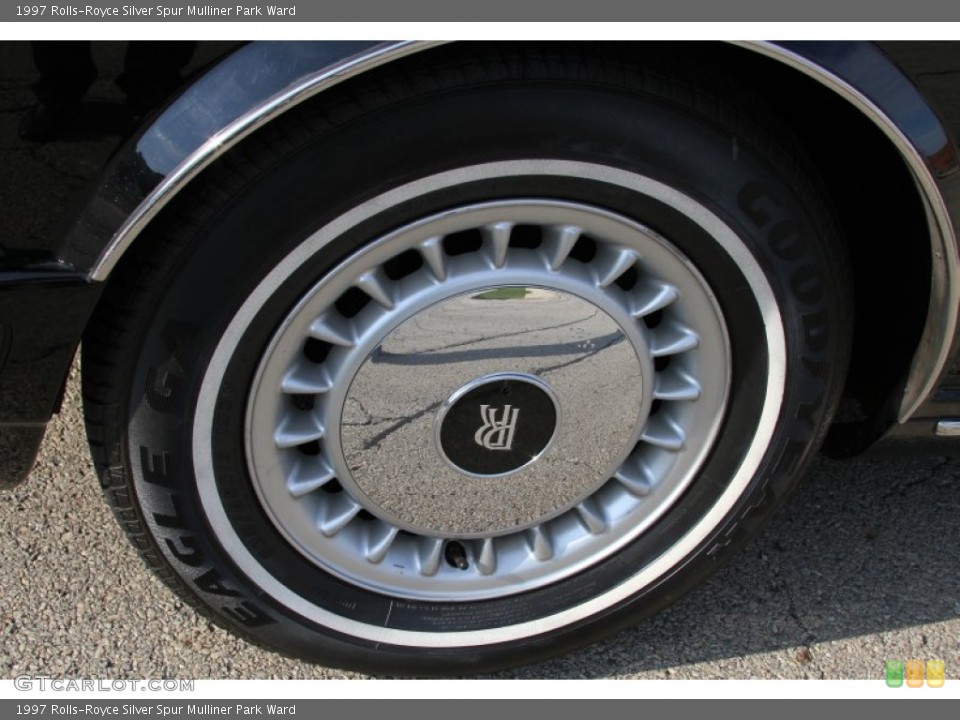Click the Rolls-Royce wheel photo
This screenshot has width=960, height=720.
click(x=480, y=360)
